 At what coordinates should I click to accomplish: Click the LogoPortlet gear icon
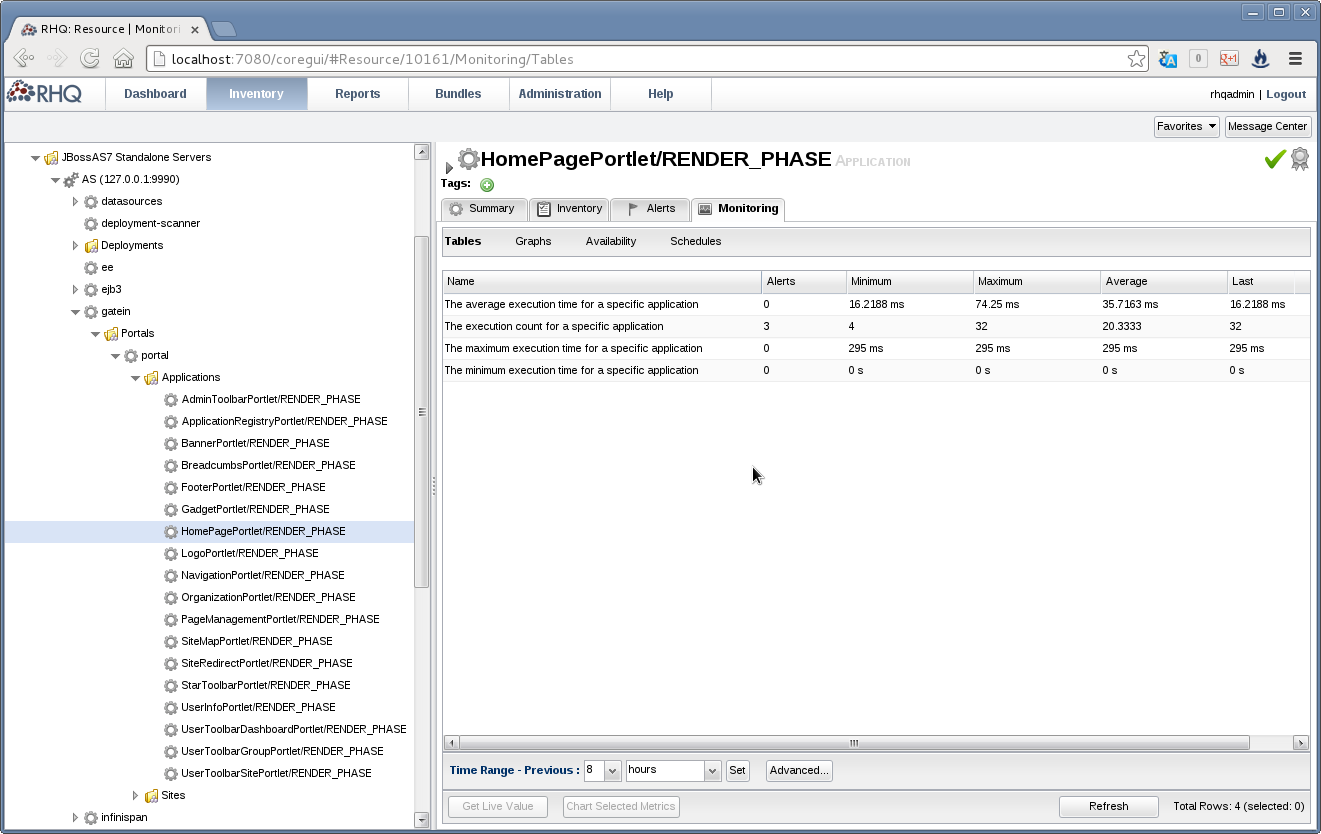pos(171,553)
